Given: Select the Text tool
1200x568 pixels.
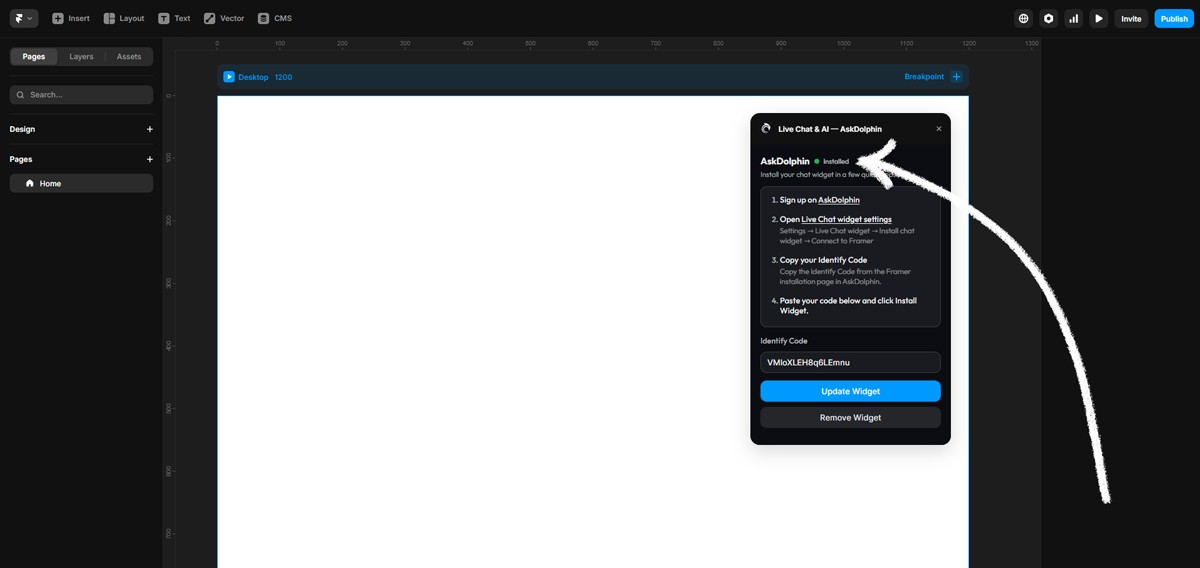Looking at the screenshot, I should coord(174,18).
